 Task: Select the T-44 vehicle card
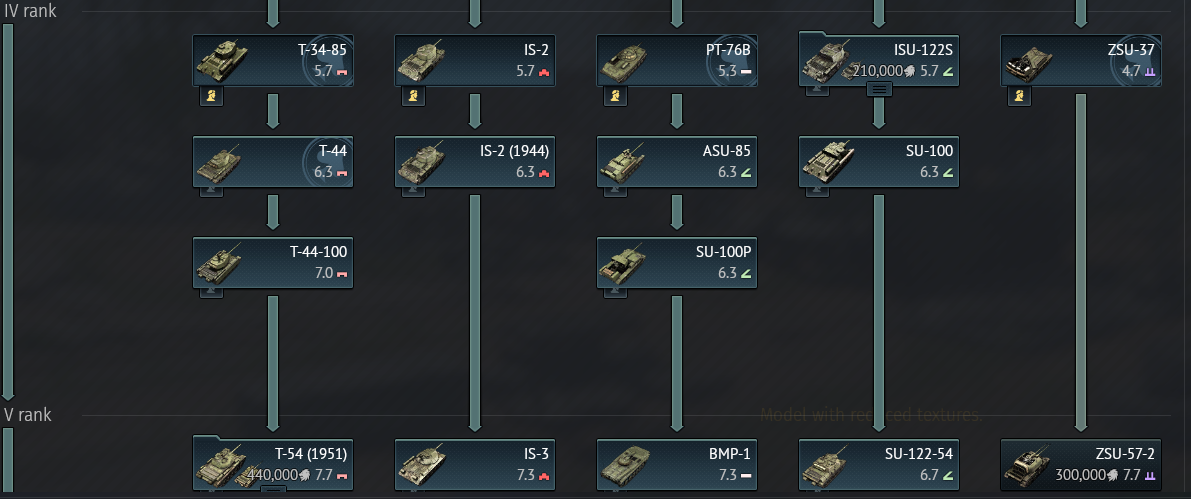coord(273,162)
